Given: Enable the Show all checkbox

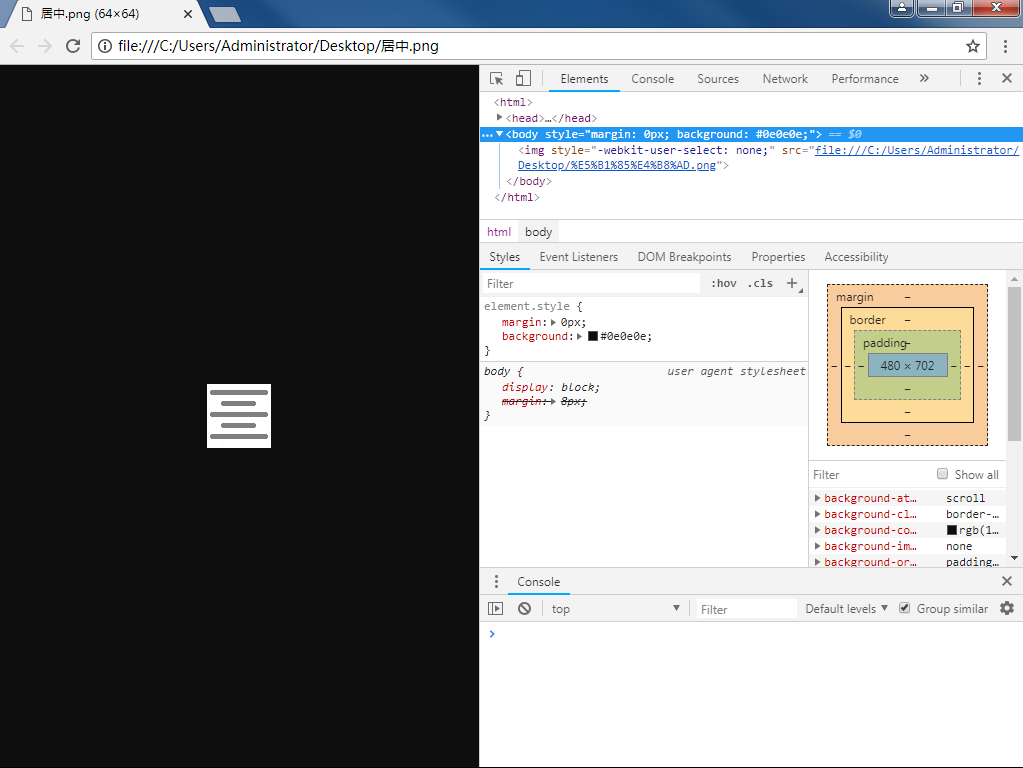Looking at the screenshot, I should tap(942, 474).
